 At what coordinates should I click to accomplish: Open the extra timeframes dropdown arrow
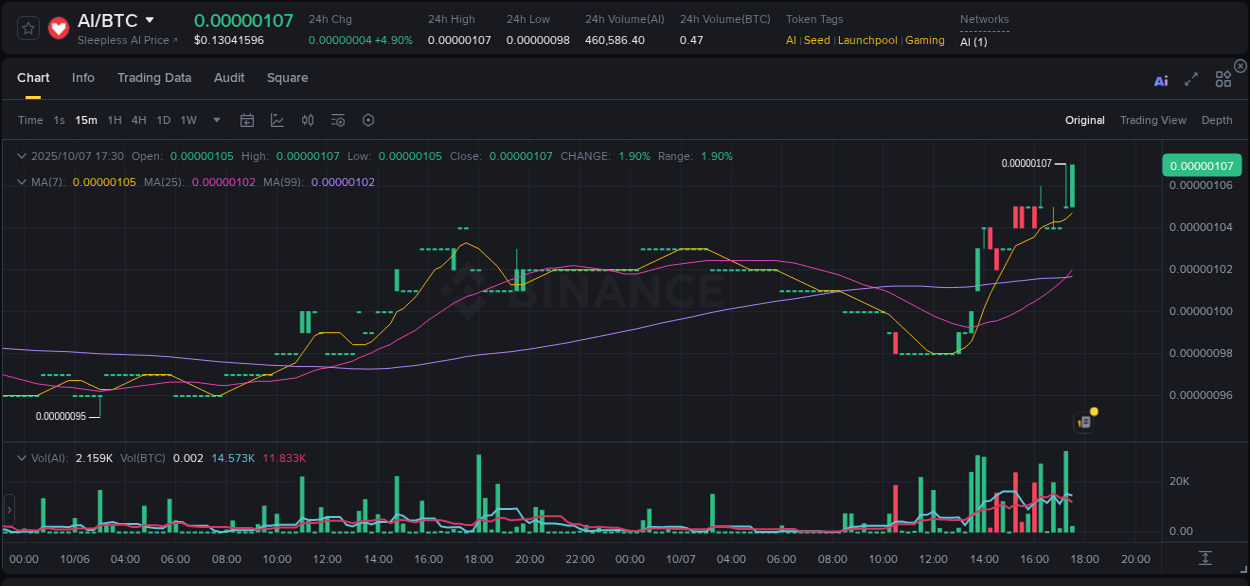(215, 120)
